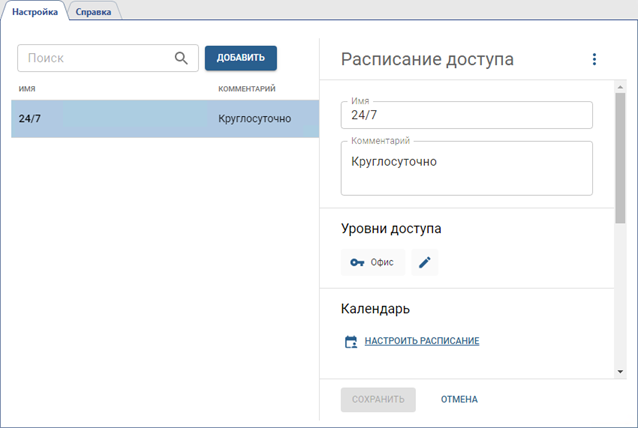Click the scrollbar up arrow in details panel

click(x=620, y=85)
